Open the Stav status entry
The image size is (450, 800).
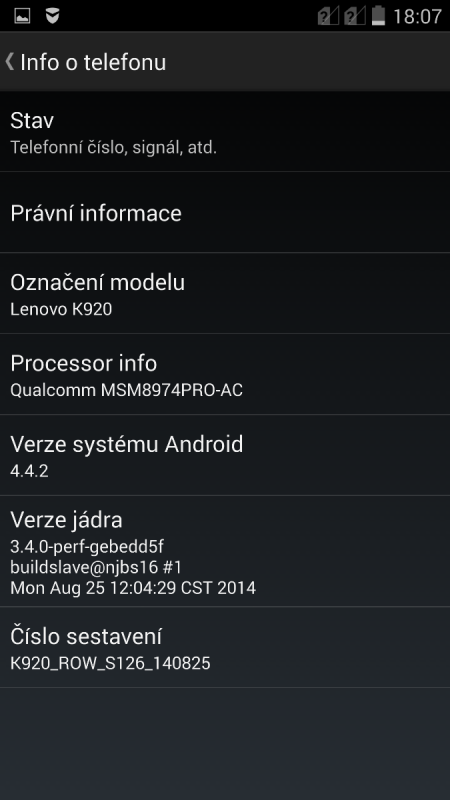click(x=225, y=132)
